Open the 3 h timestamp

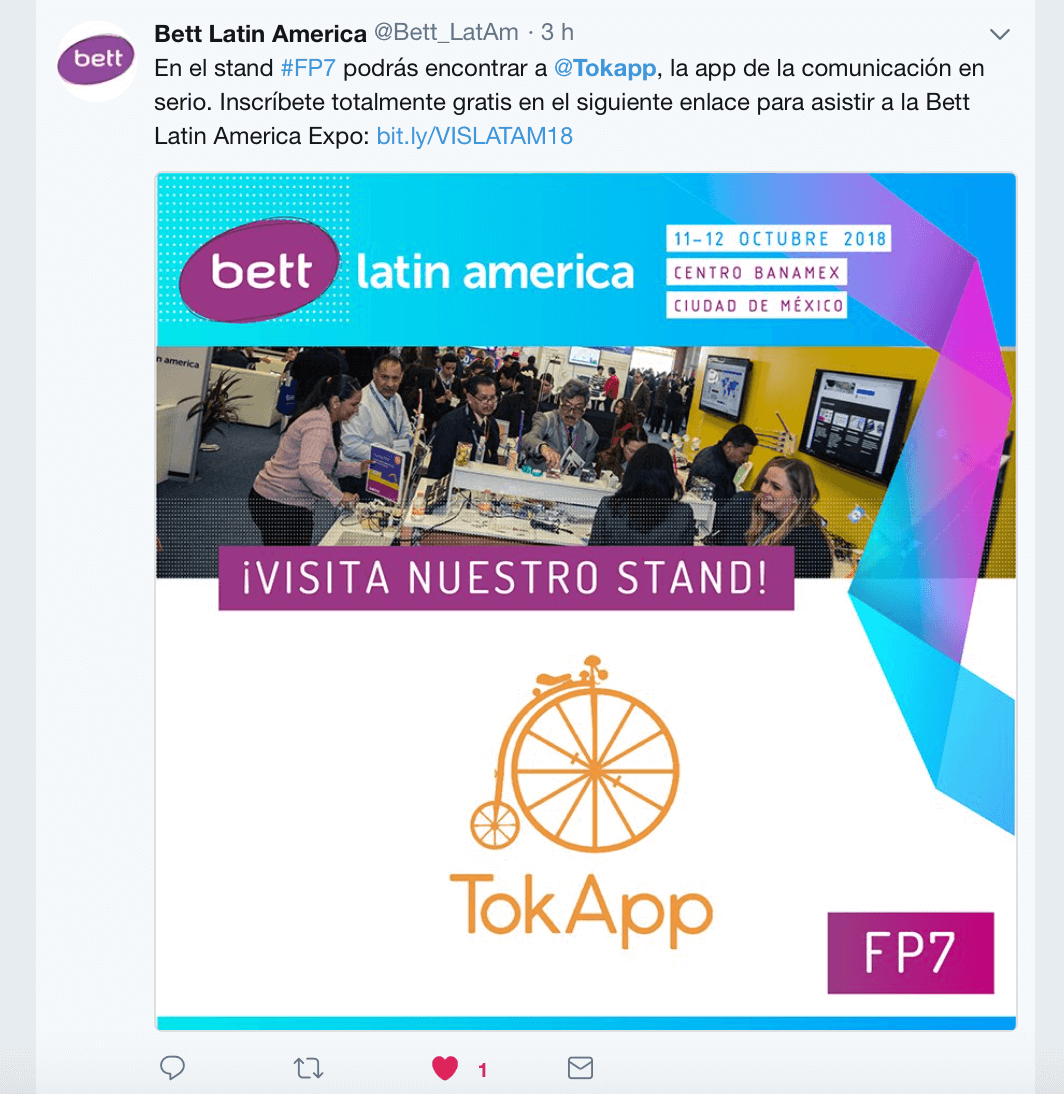pyautogui.click(x=557, y=32)
